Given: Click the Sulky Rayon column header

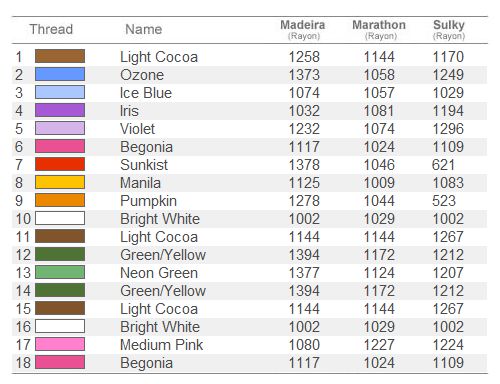Looking at the screenshot, I should click(449, 30).
